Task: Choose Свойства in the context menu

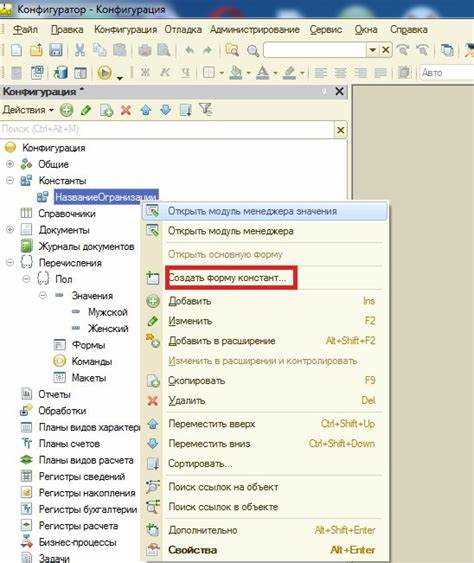Action: 192,550
